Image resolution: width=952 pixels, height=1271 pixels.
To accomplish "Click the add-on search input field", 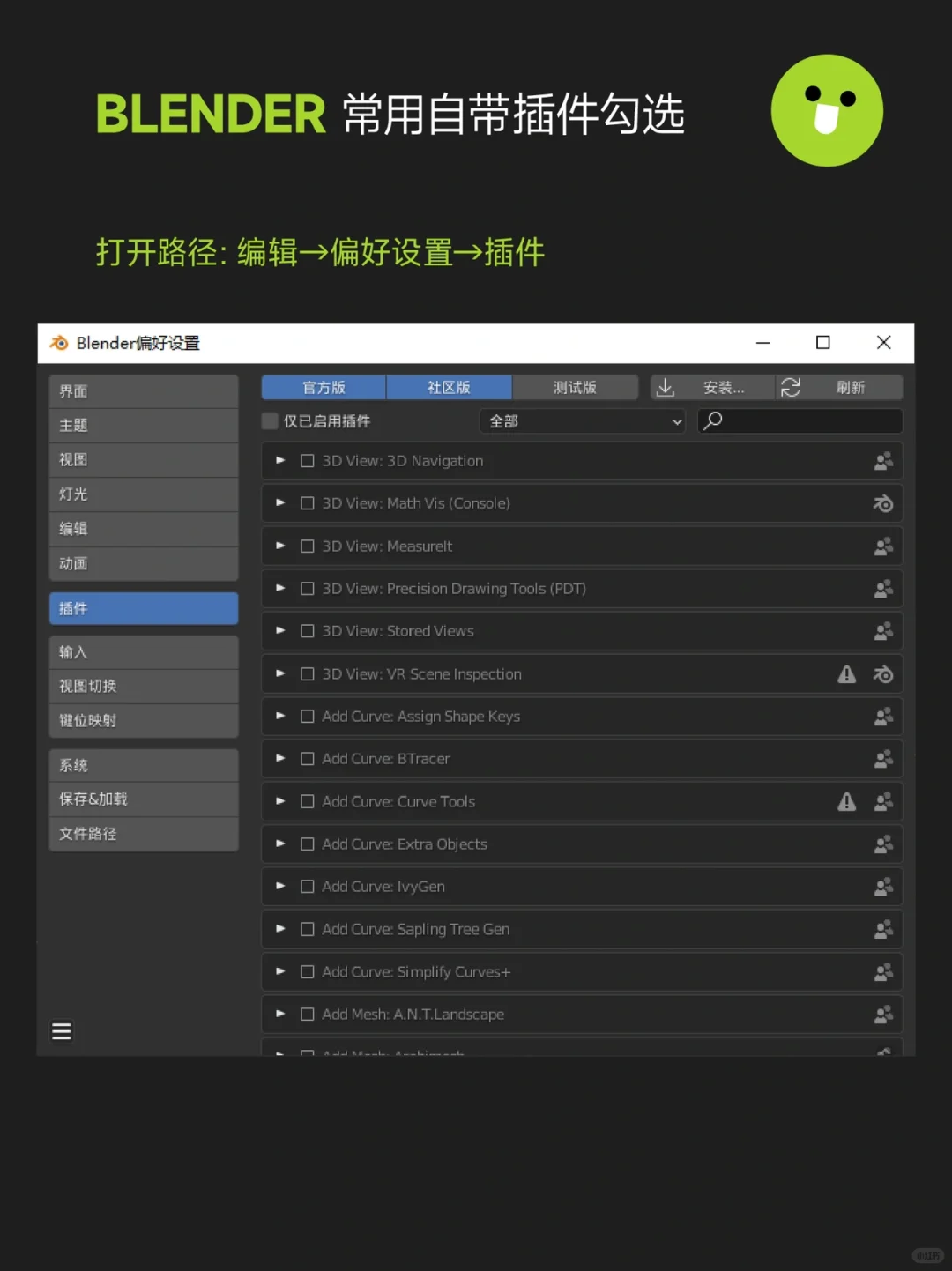I will [800, 421].
